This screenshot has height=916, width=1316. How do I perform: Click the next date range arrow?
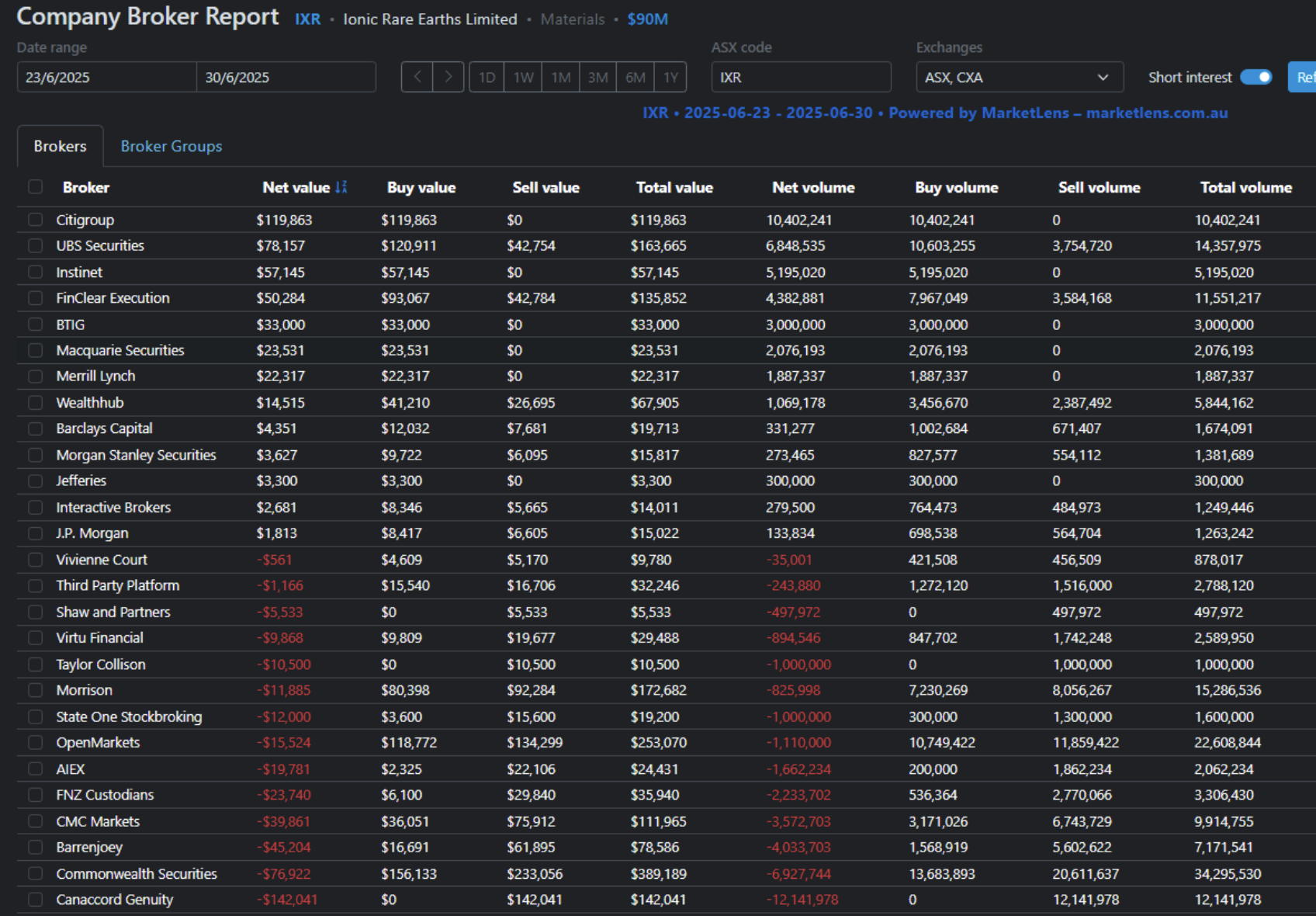click(x=448, y=78)
